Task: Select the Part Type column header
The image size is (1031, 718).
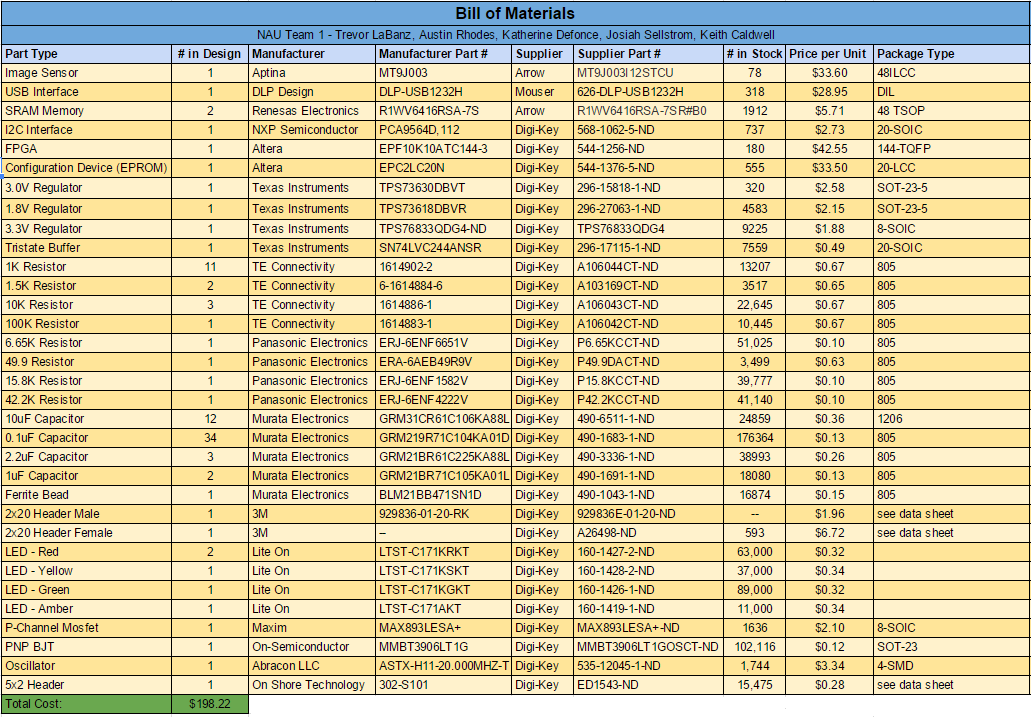Action: pyautogui.click(x=86, y=54)
